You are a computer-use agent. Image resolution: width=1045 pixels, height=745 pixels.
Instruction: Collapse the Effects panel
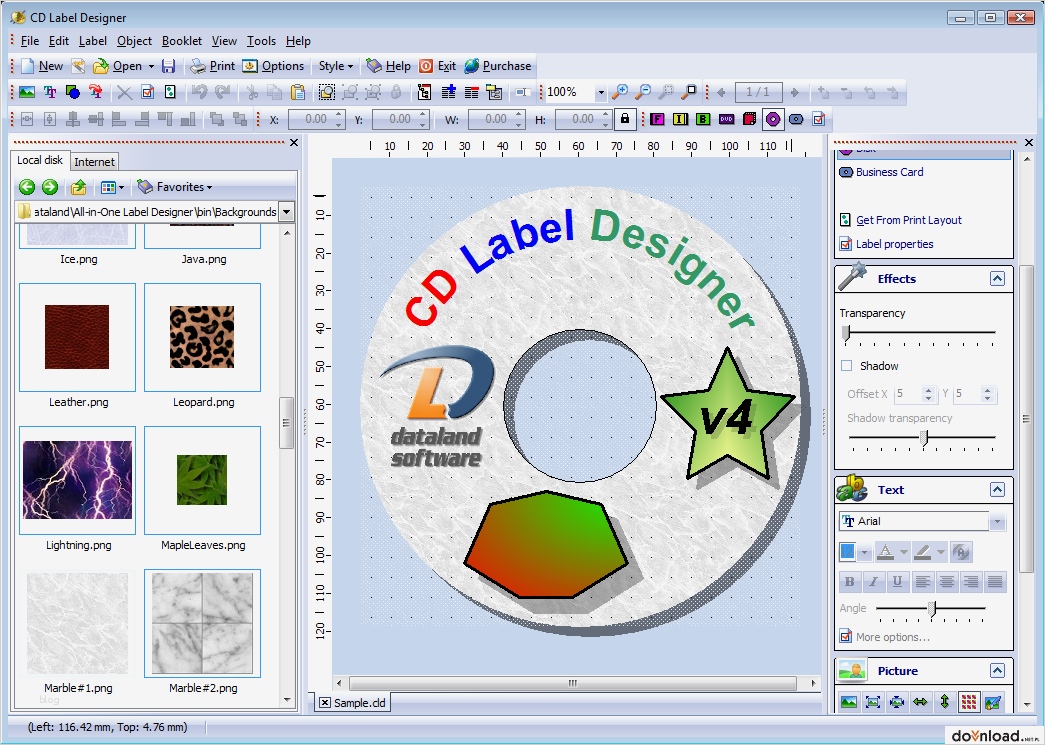point(997,279)
